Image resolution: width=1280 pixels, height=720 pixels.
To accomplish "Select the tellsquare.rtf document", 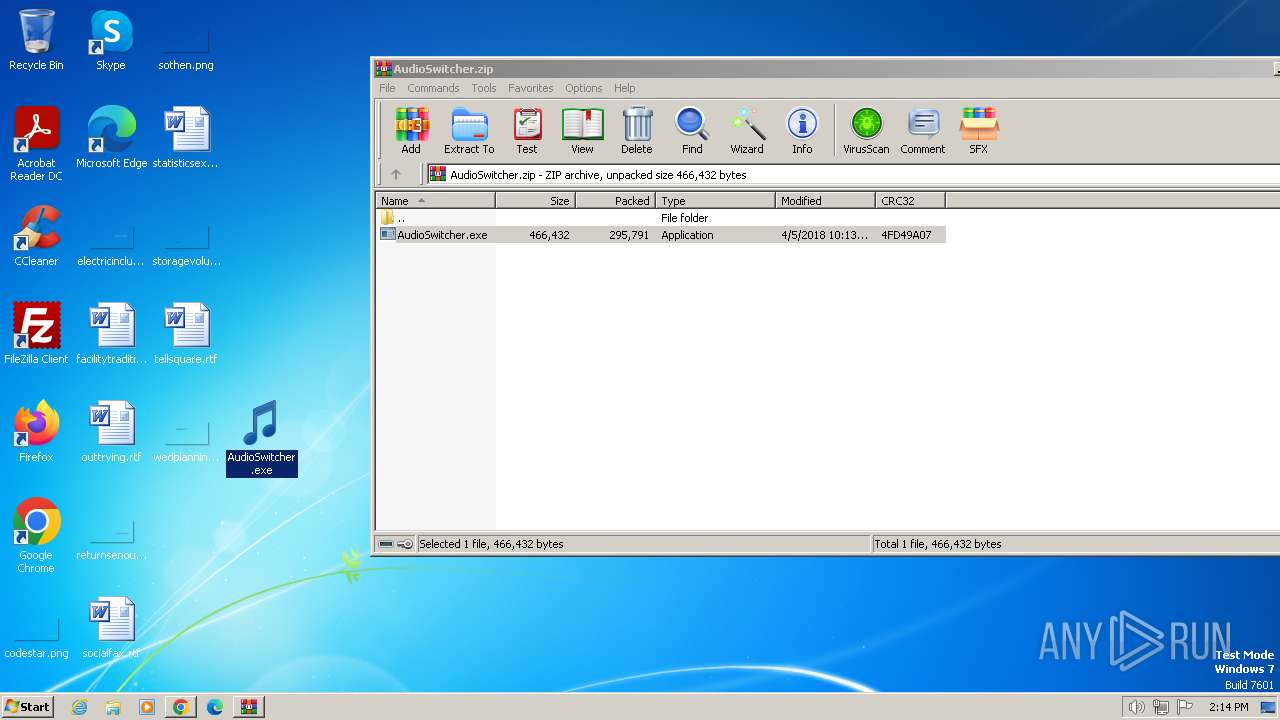I will [x=186, y=334].
